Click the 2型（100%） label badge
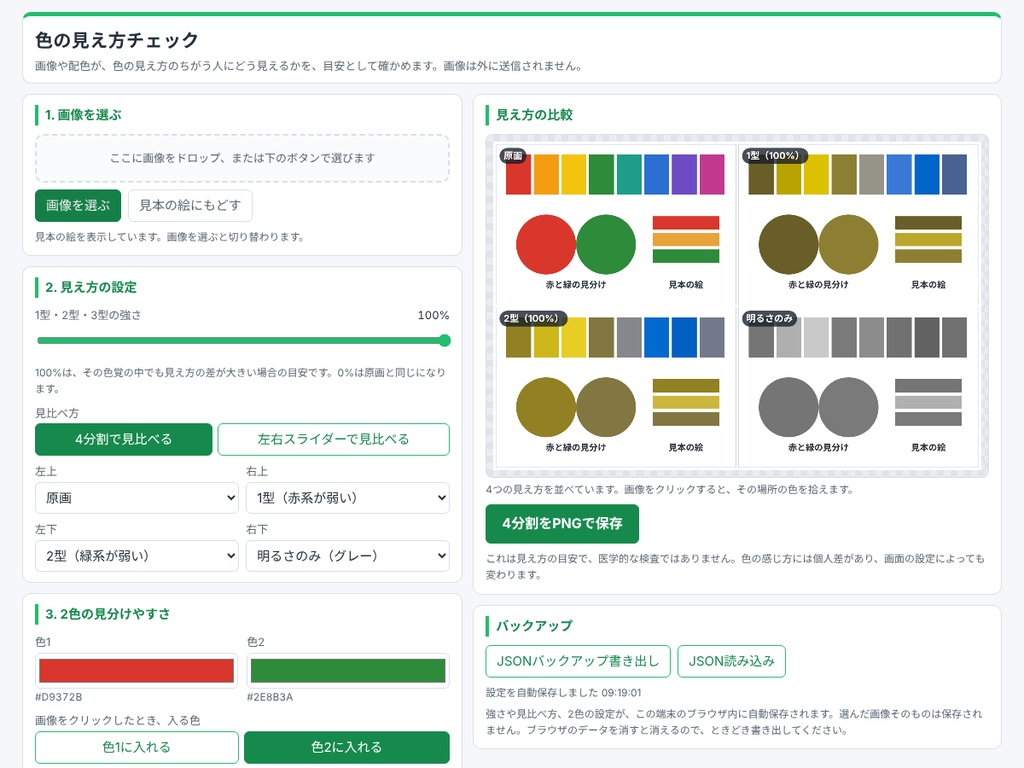The width and height of the screenshot is (1024, 768). (533, 318)
